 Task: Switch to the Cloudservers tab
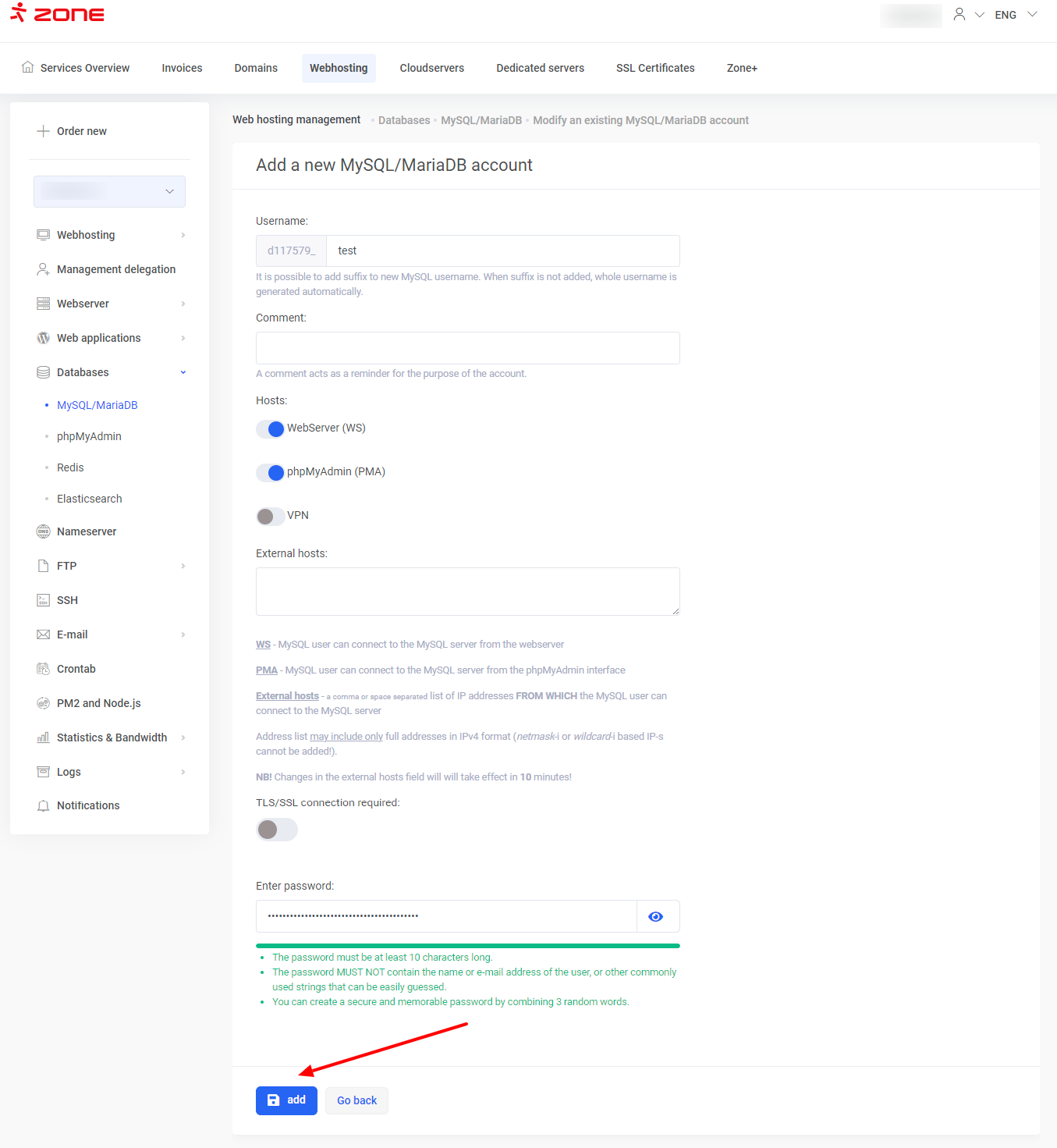pyautogui.click(x=431, y=68)
